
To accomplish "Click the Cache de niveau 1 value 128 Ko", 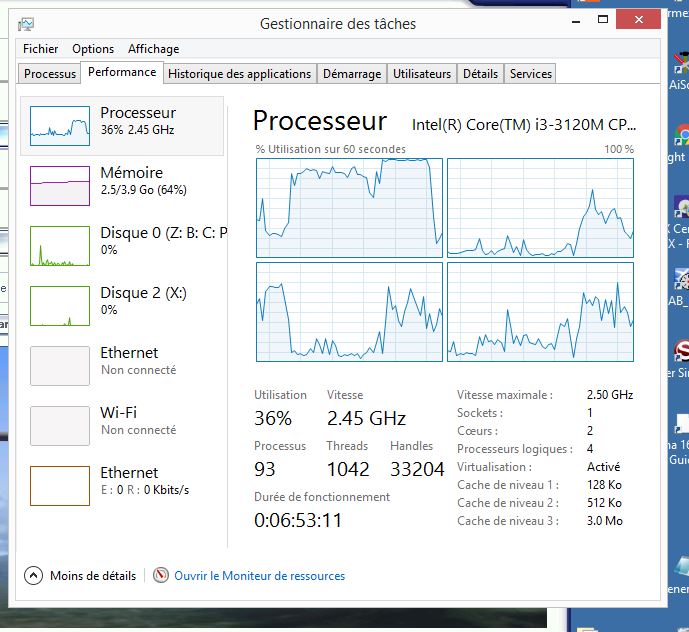I will (x=604, y=485).
